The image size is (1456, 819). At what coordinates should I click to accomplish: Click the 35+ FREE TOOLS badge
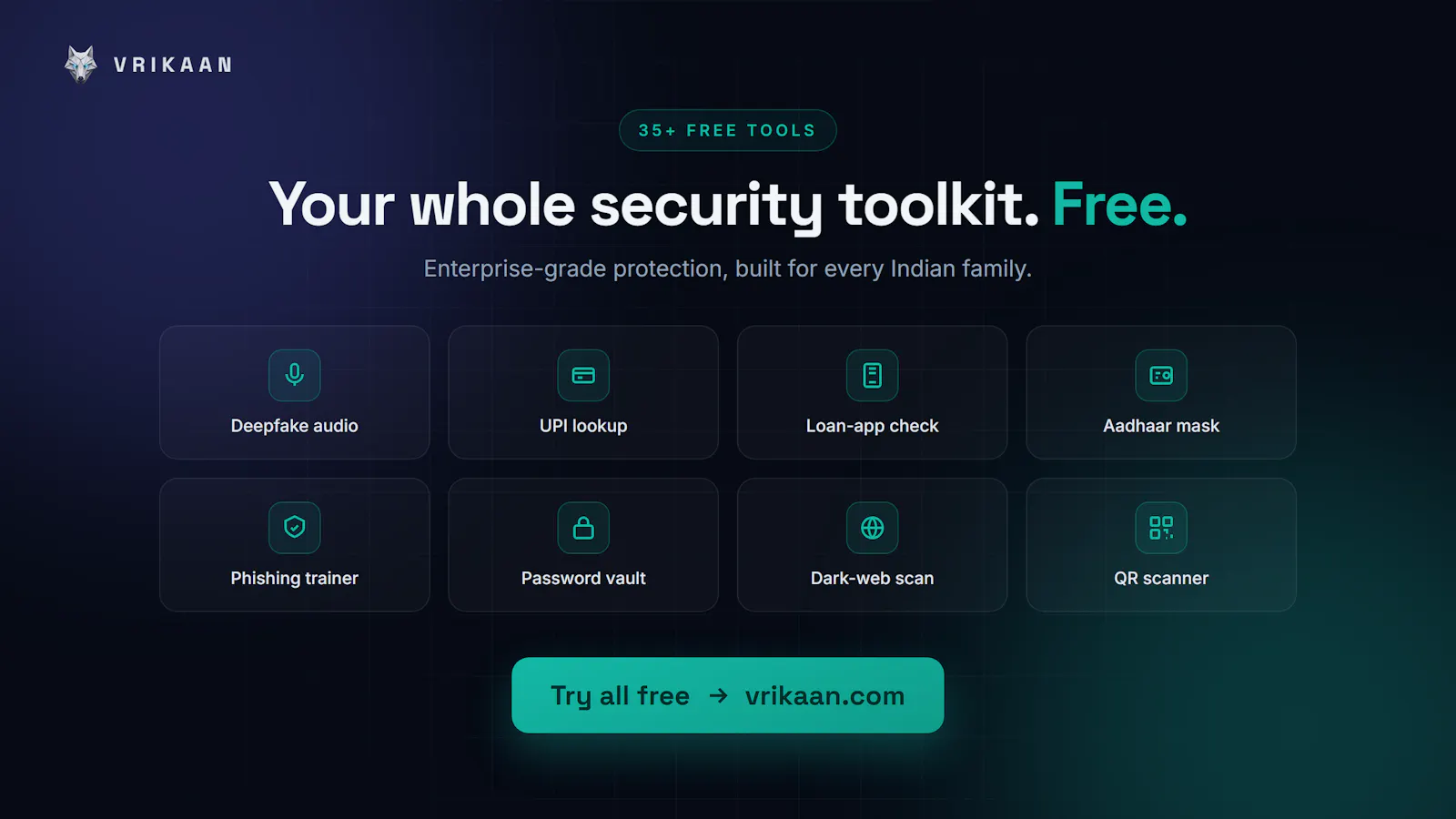(x=728, y=130)
